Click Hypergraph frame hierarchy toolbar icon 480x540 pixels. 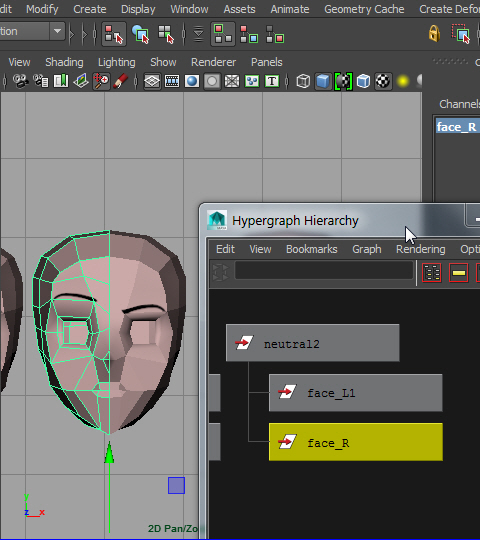pyautogui.click(x=431, y=273)
